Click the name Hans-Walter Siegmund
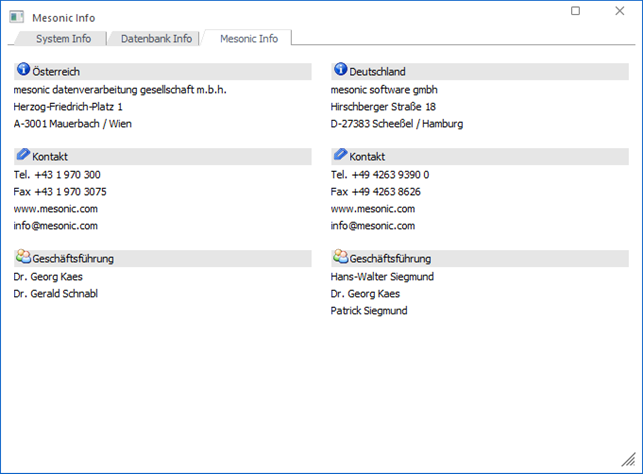 click(x=382, y=277)
